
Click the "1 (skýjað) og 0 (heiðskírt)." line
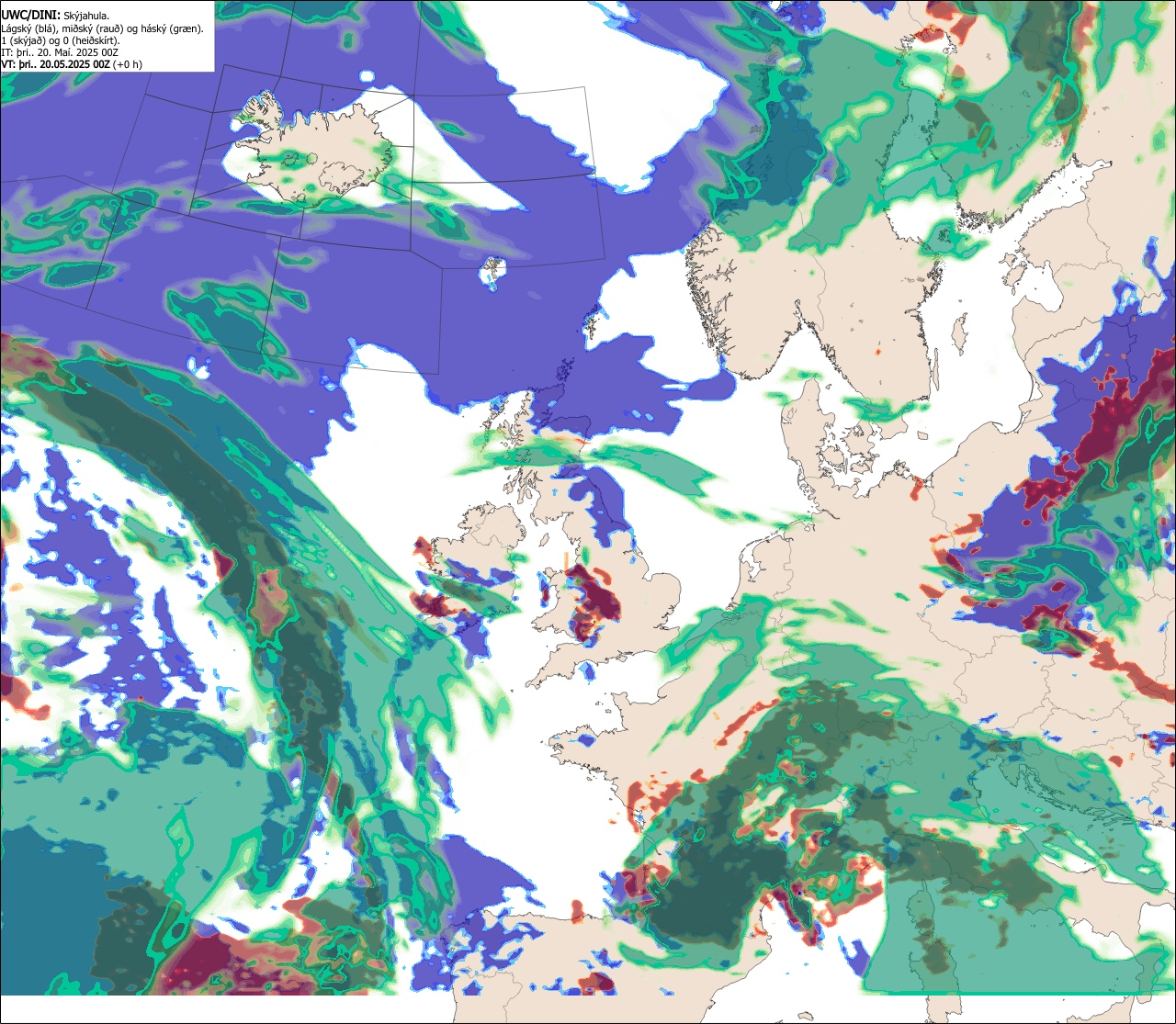tap(60, 40)
